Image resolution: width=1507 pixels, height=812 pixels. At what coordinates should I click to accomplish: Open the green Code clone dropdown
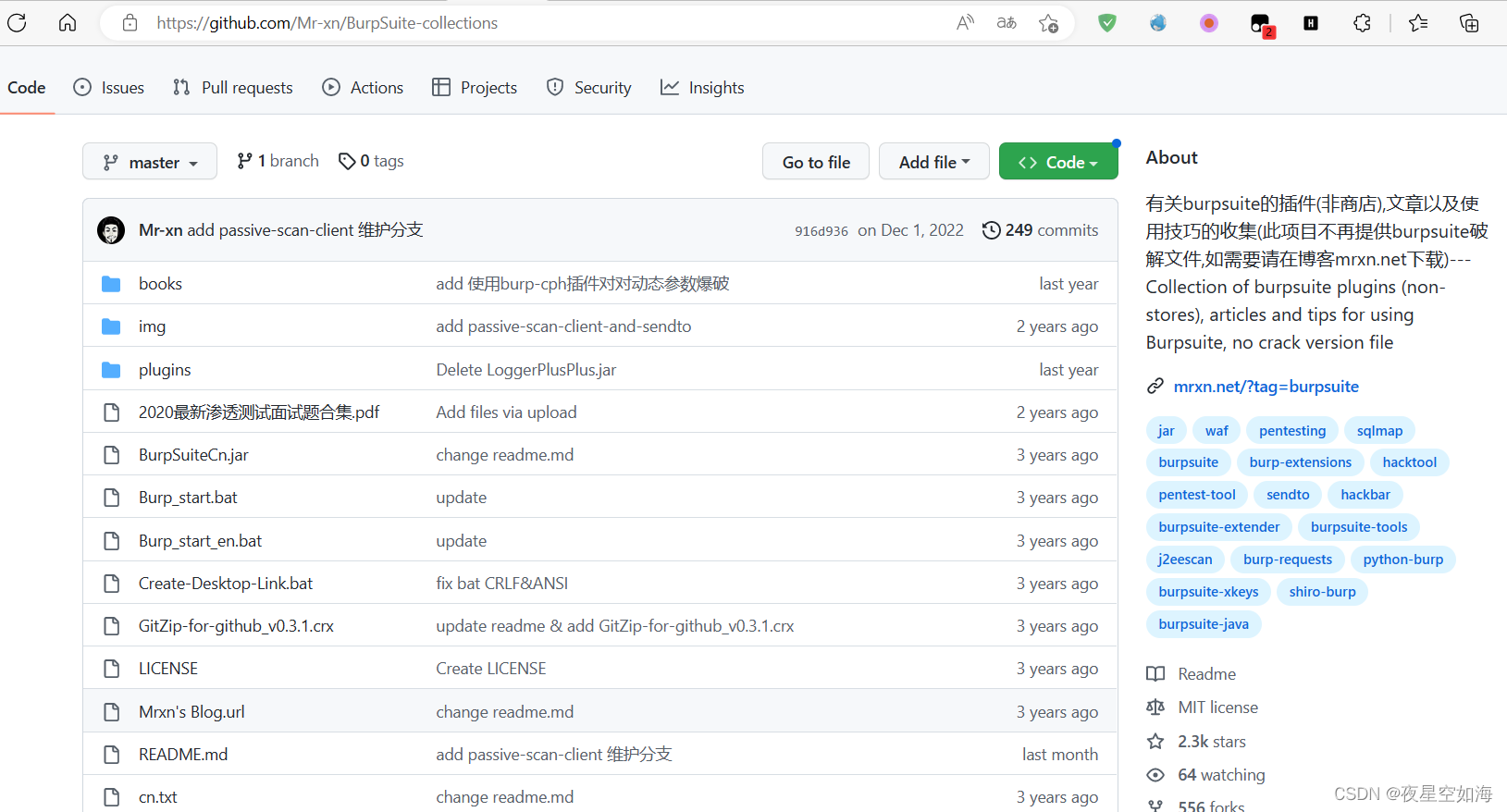click(x=1058, y=162)
